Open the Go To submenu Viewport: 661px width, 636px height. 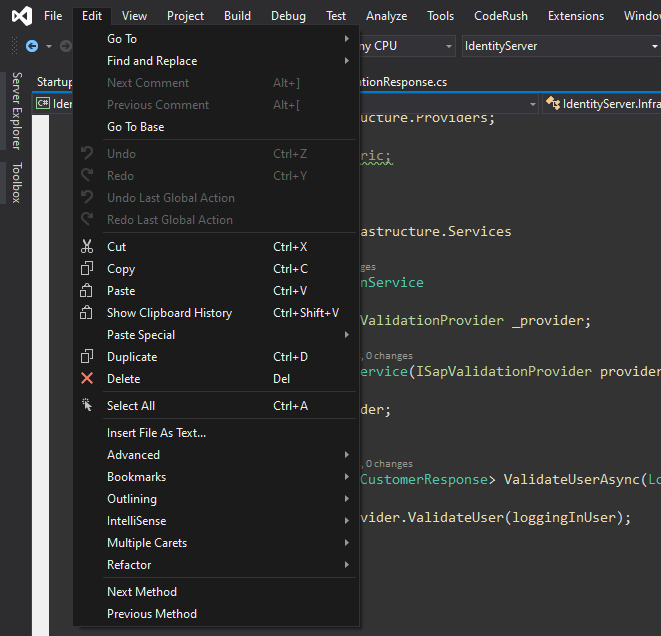216,39
